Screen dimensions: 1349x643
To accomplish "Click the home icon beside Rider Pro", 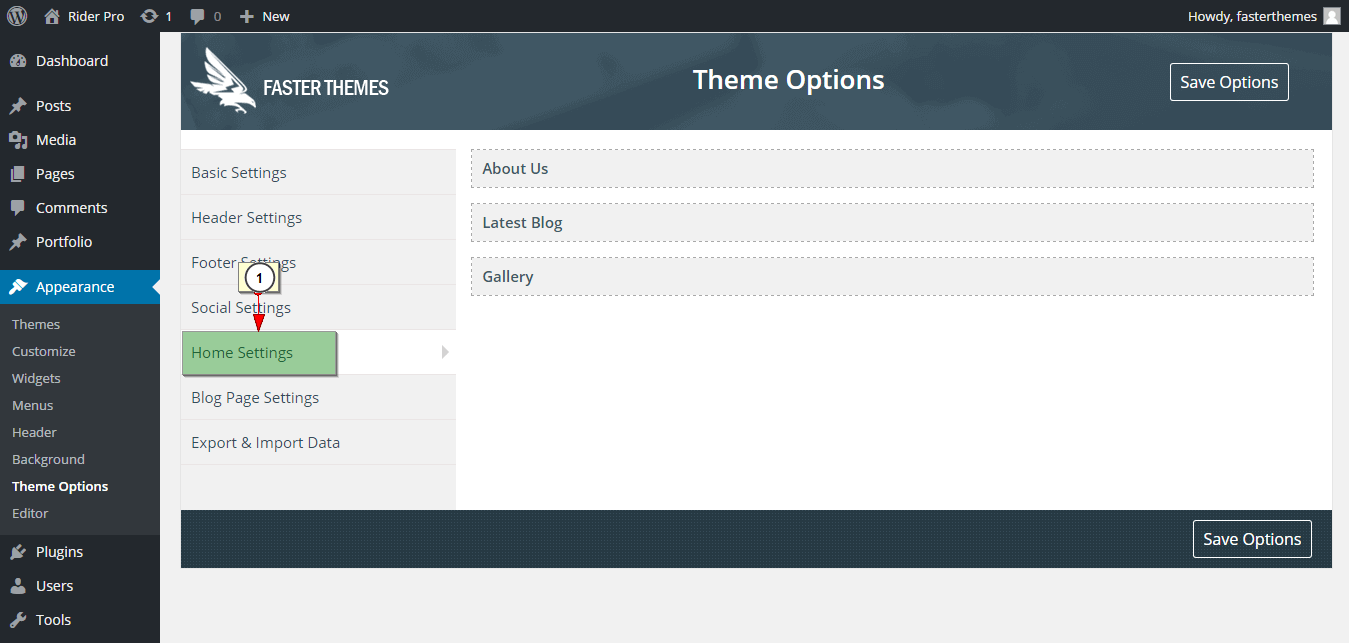I will (x=52, y=16).
